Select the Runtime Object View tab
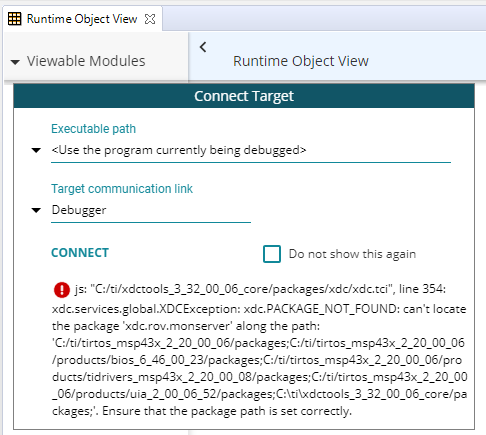 point(82,19)
